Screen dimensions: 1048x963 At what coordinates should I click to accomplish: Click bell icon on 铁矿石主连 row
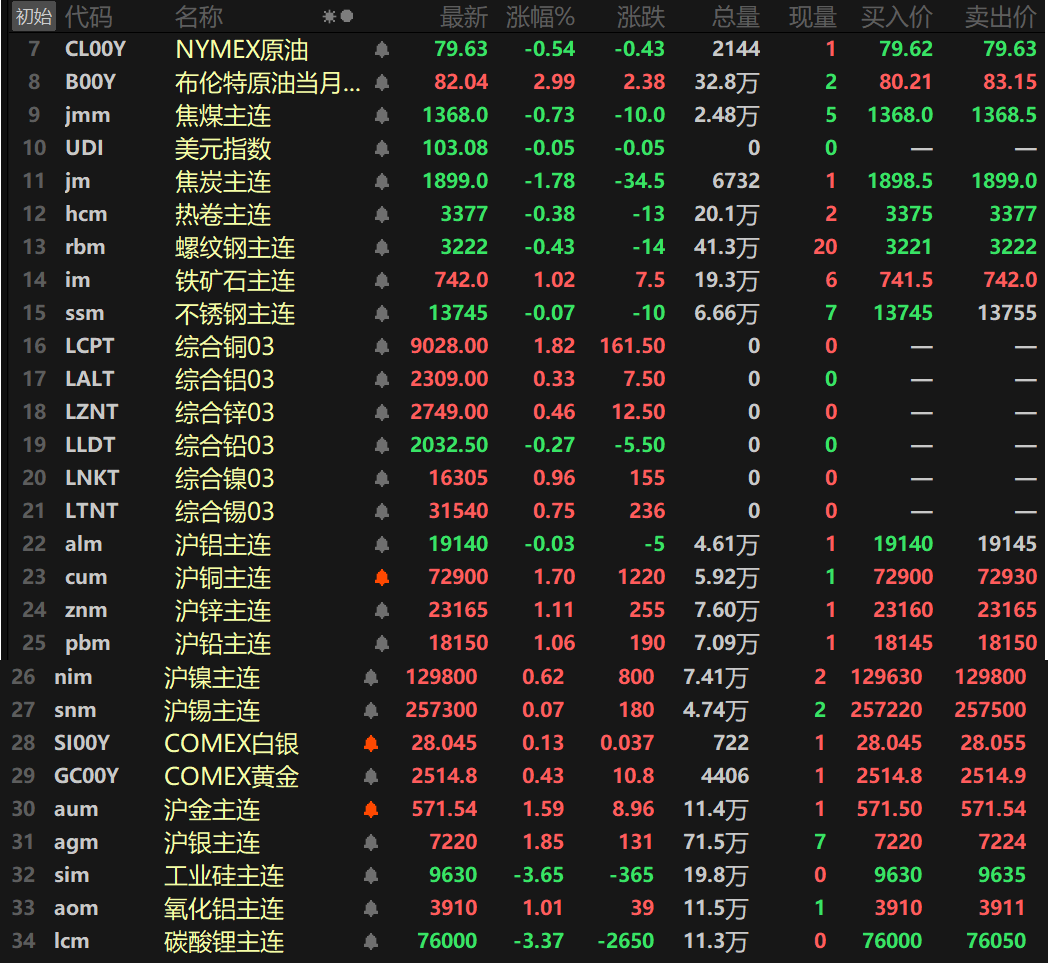(x=382, y=280)
